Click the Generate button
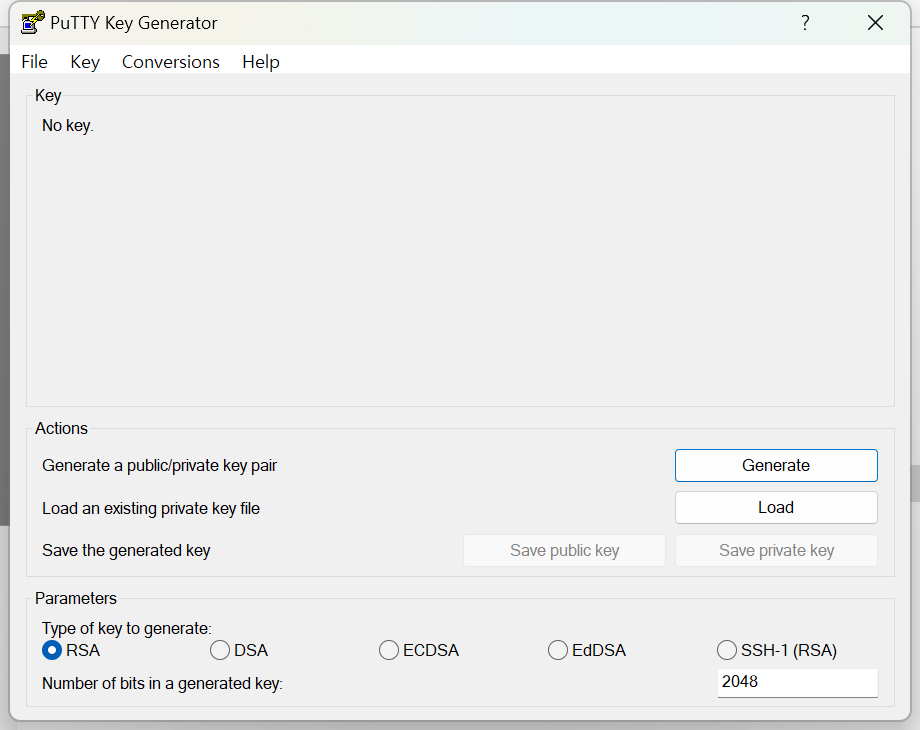920x730 pixels. point(776,465)
